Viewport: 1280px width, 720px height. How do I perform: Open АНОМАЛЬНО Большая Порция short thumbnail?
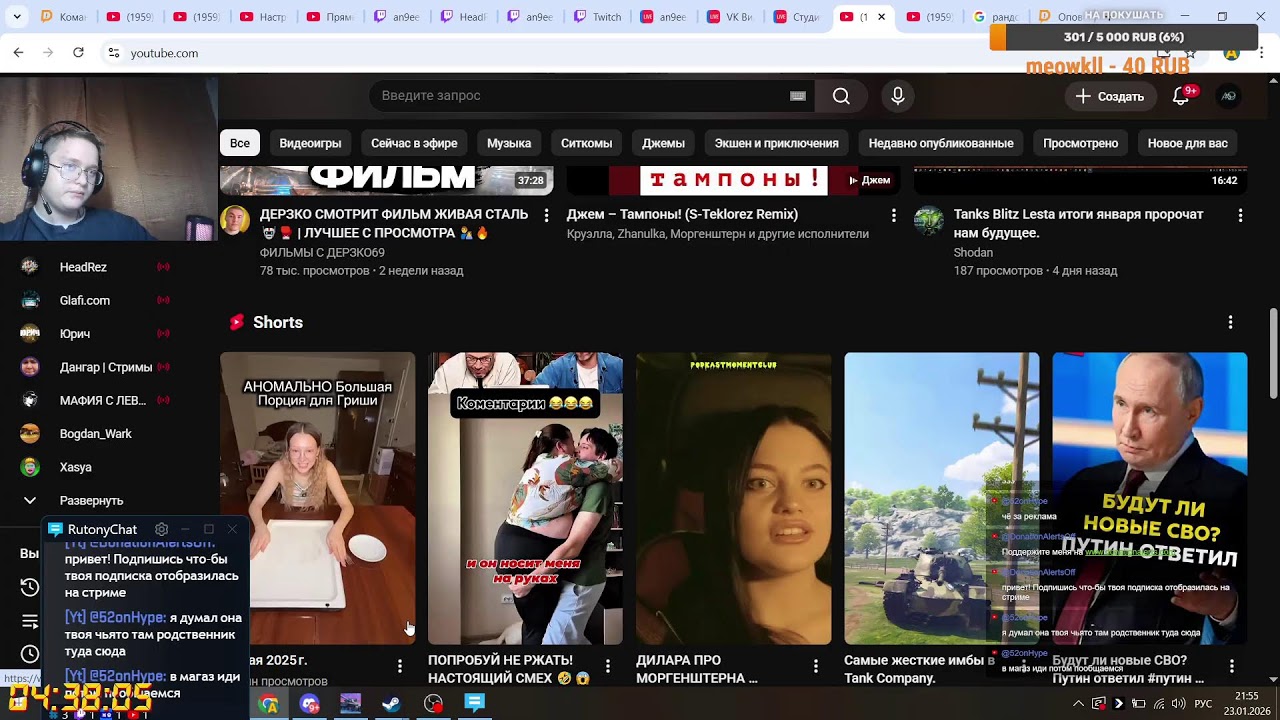(x=318, y=498)
